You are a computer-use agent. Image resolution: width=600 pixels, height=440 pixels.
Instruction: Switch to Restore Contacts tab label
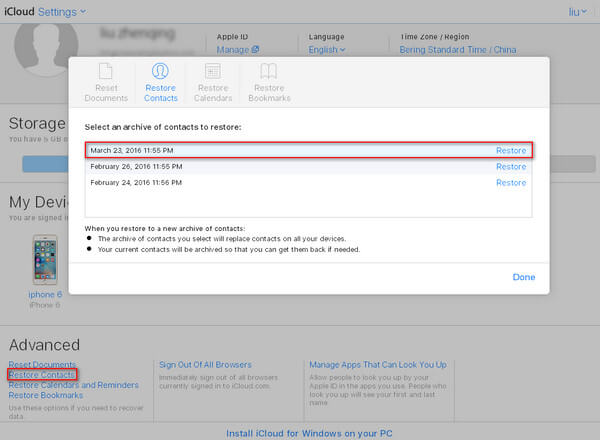tap(161, 93)
